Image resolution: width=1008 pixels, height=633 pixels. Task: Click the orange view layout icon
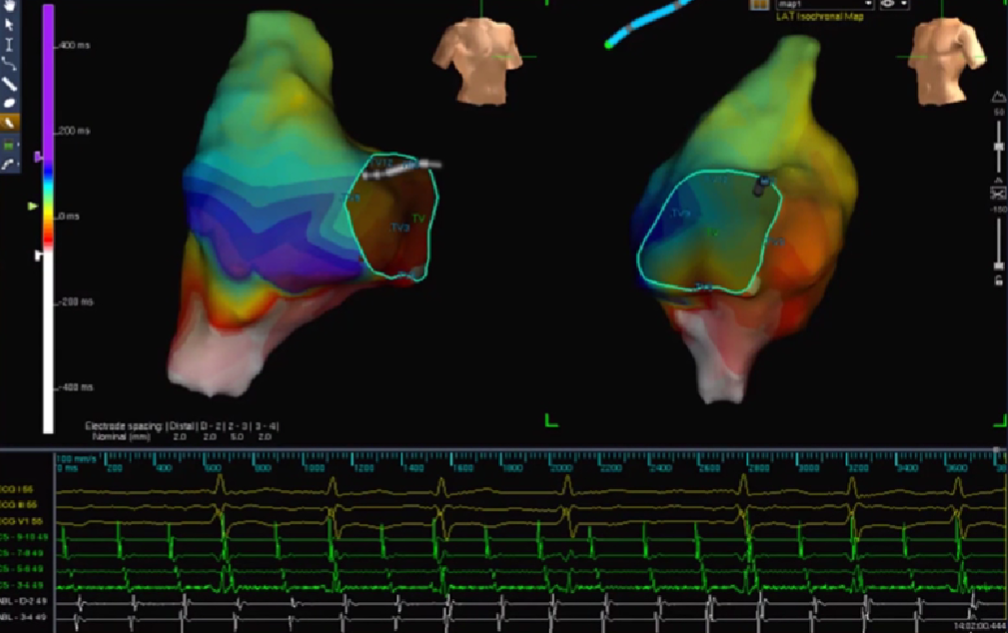tap(759, 4)
